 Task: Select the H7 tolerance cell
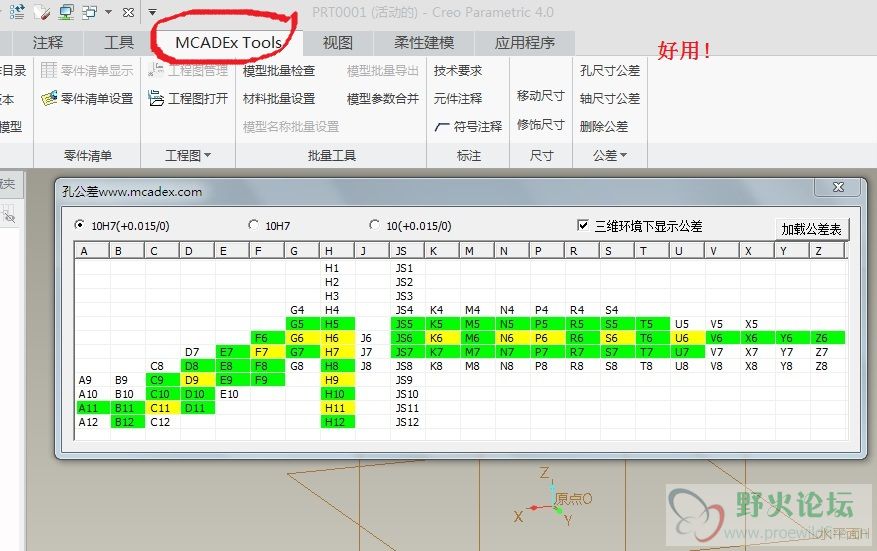[337, 352]
